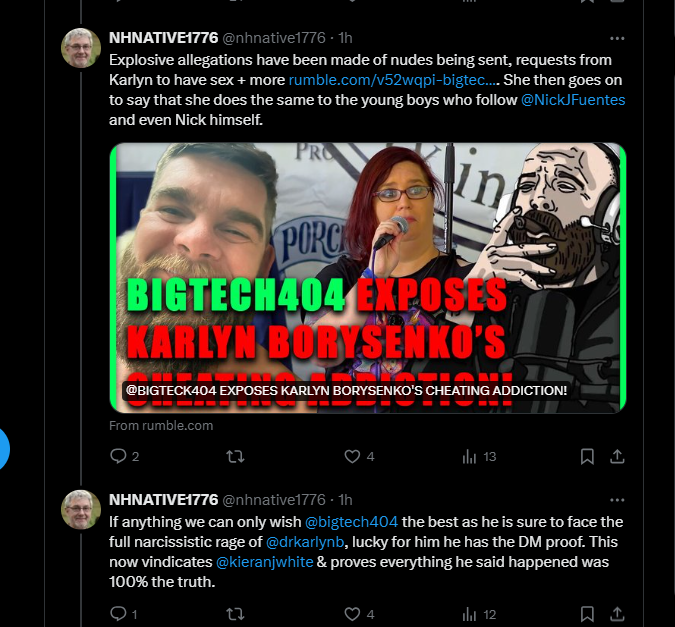The width and height of the screenshot is (675, 627).
Task: Open the @bigtech404 profile mention
Action: (x=351, y=522)
